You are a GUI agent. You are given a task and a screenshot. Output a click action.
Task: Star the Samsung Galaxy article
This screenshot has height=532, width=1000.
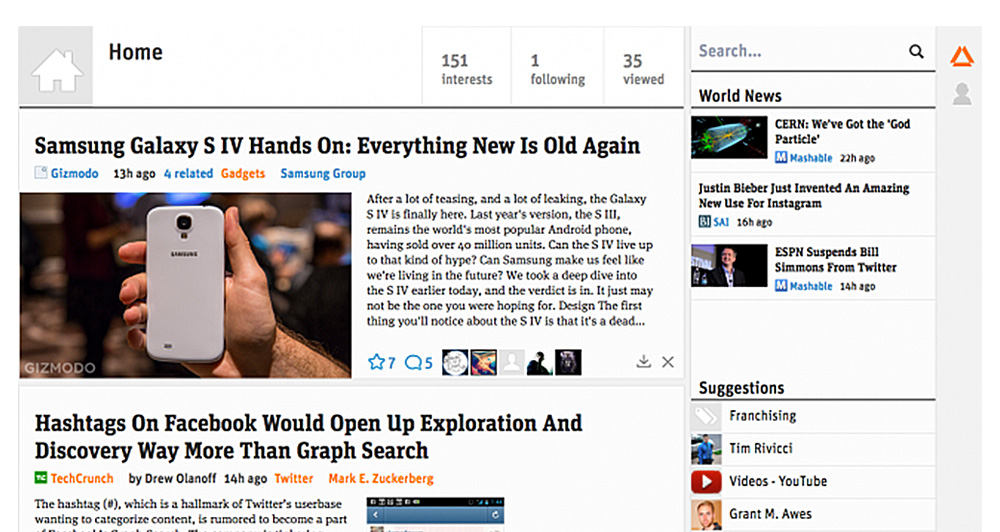[376, 362]
